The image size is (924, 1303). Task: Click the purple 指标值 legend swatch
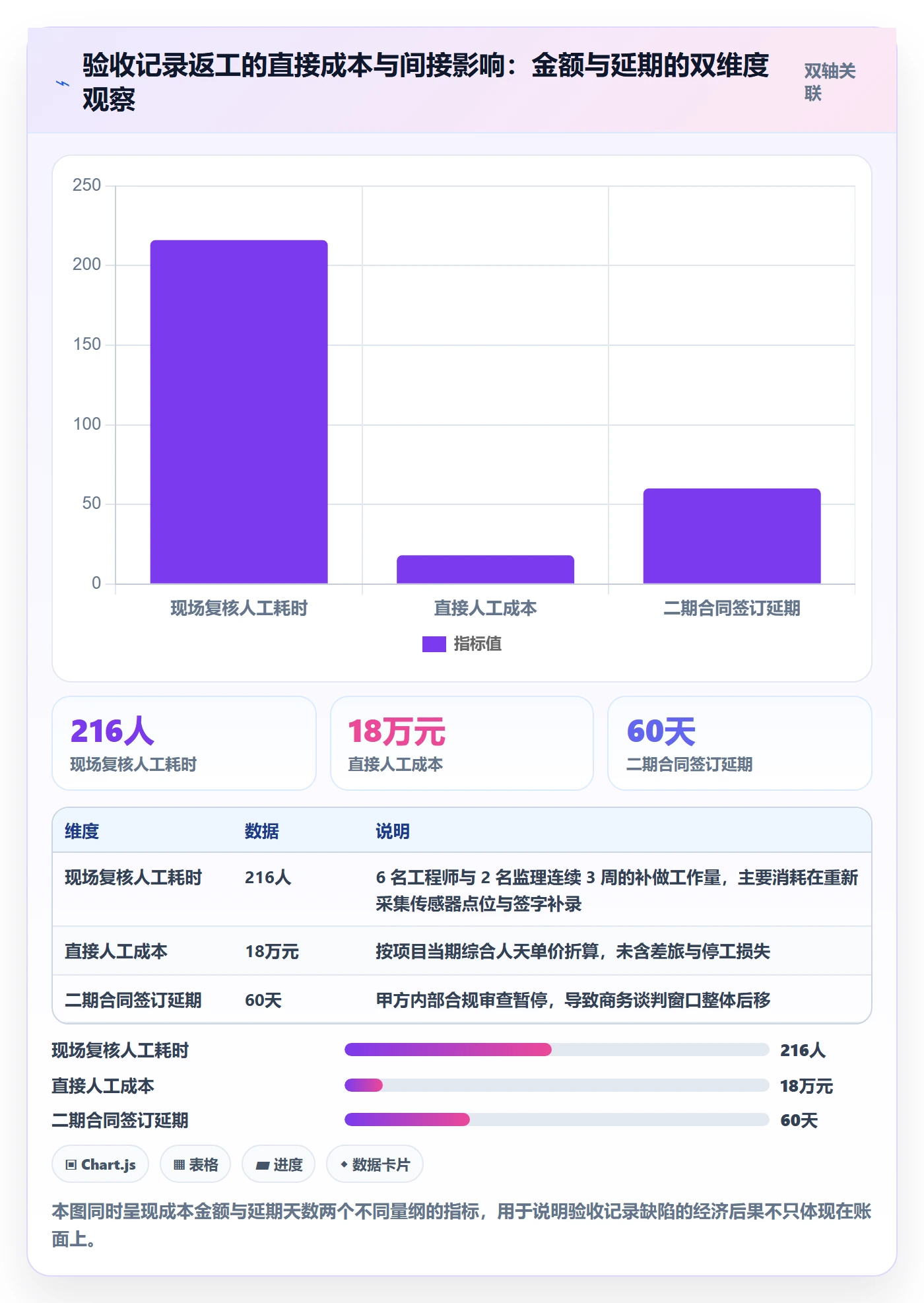click(x=434, y=644)
